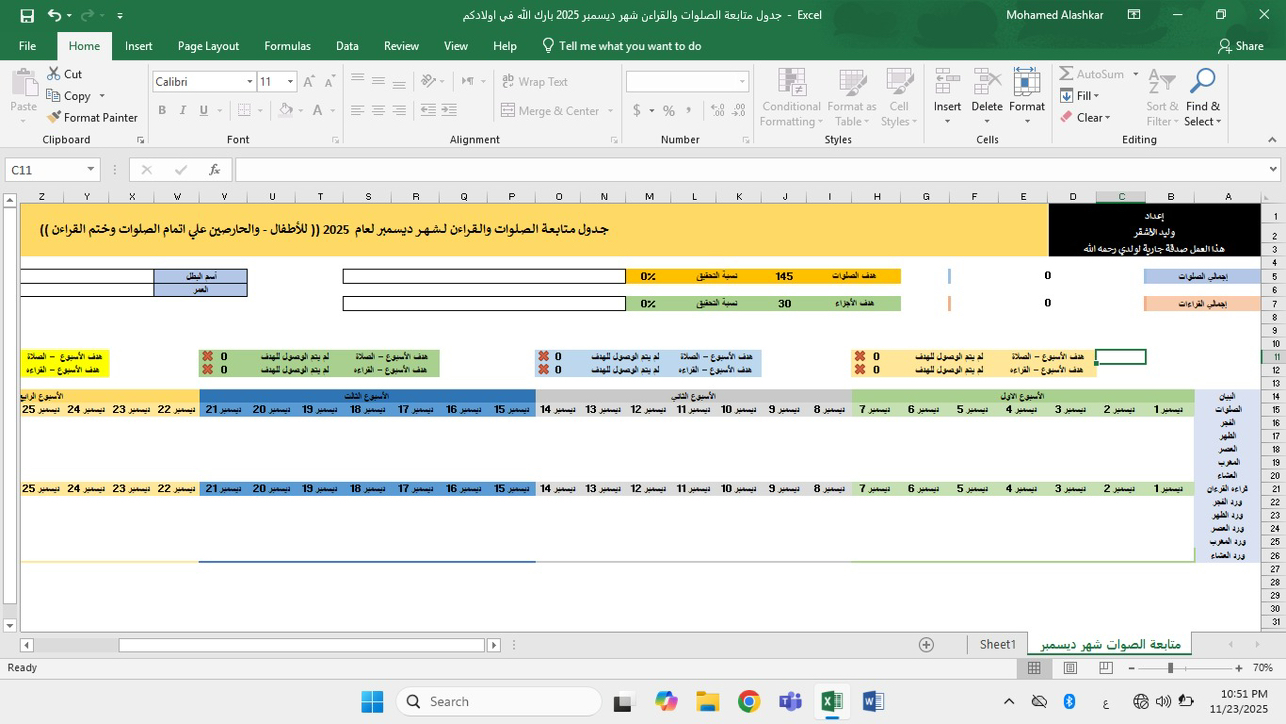Click the AutoSum sigma icon

click(1066, 74)
